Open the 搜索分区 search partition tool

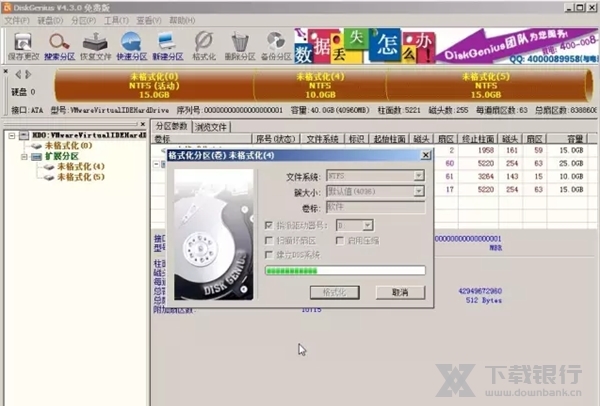coord(59,46)
